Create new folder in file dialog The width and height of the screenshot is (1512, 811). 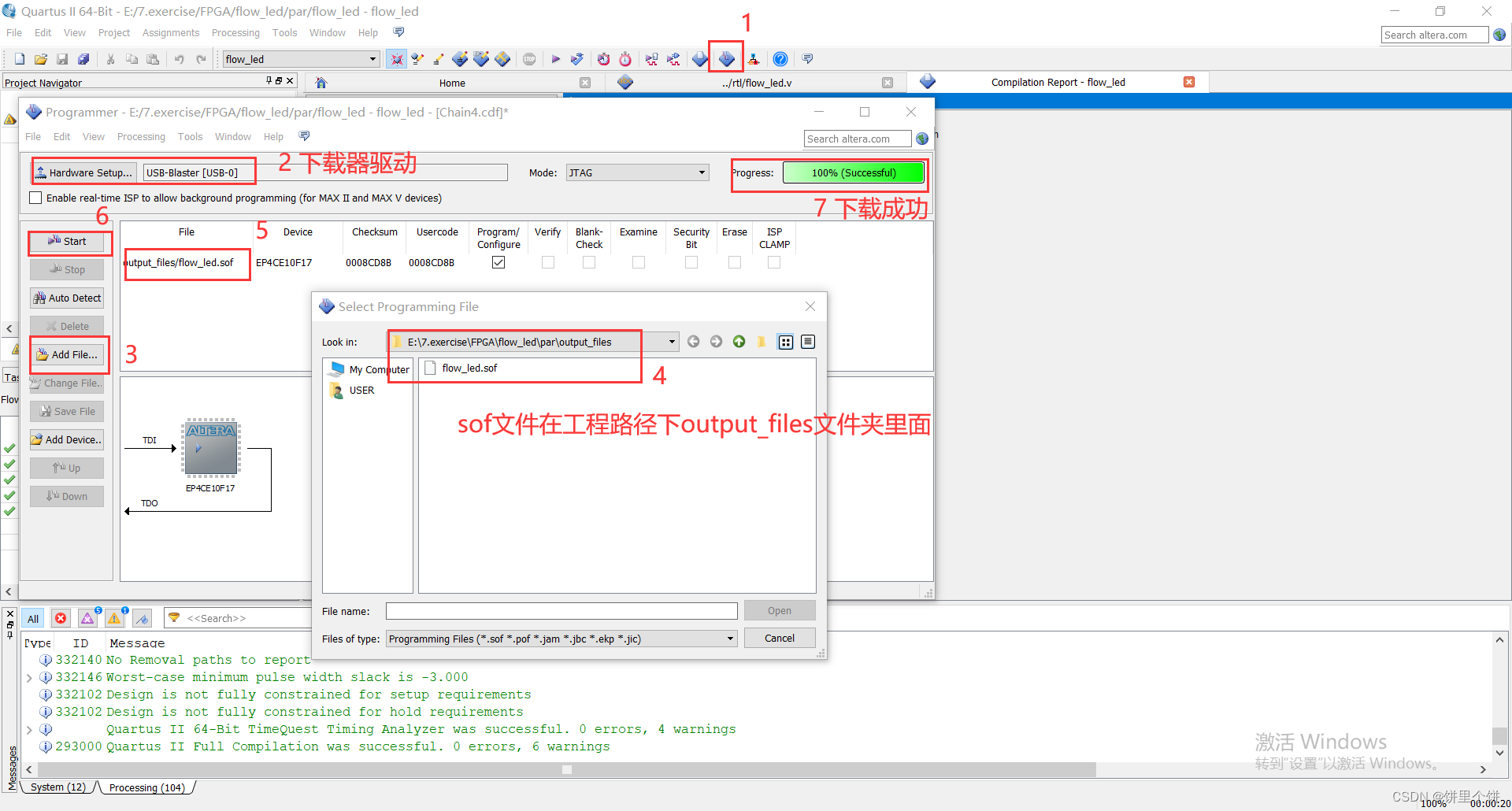pos(762,342)
